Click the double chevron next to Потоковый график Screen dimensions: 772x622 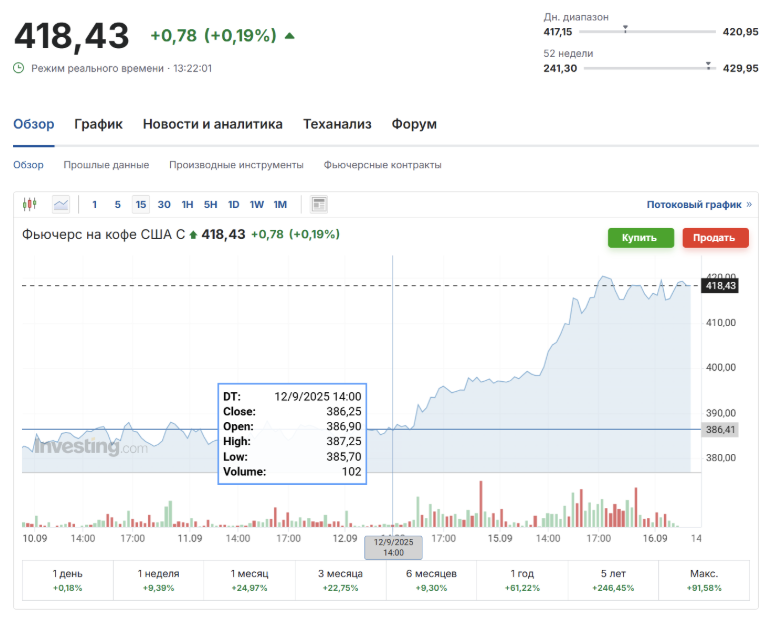tap(749, 204)
